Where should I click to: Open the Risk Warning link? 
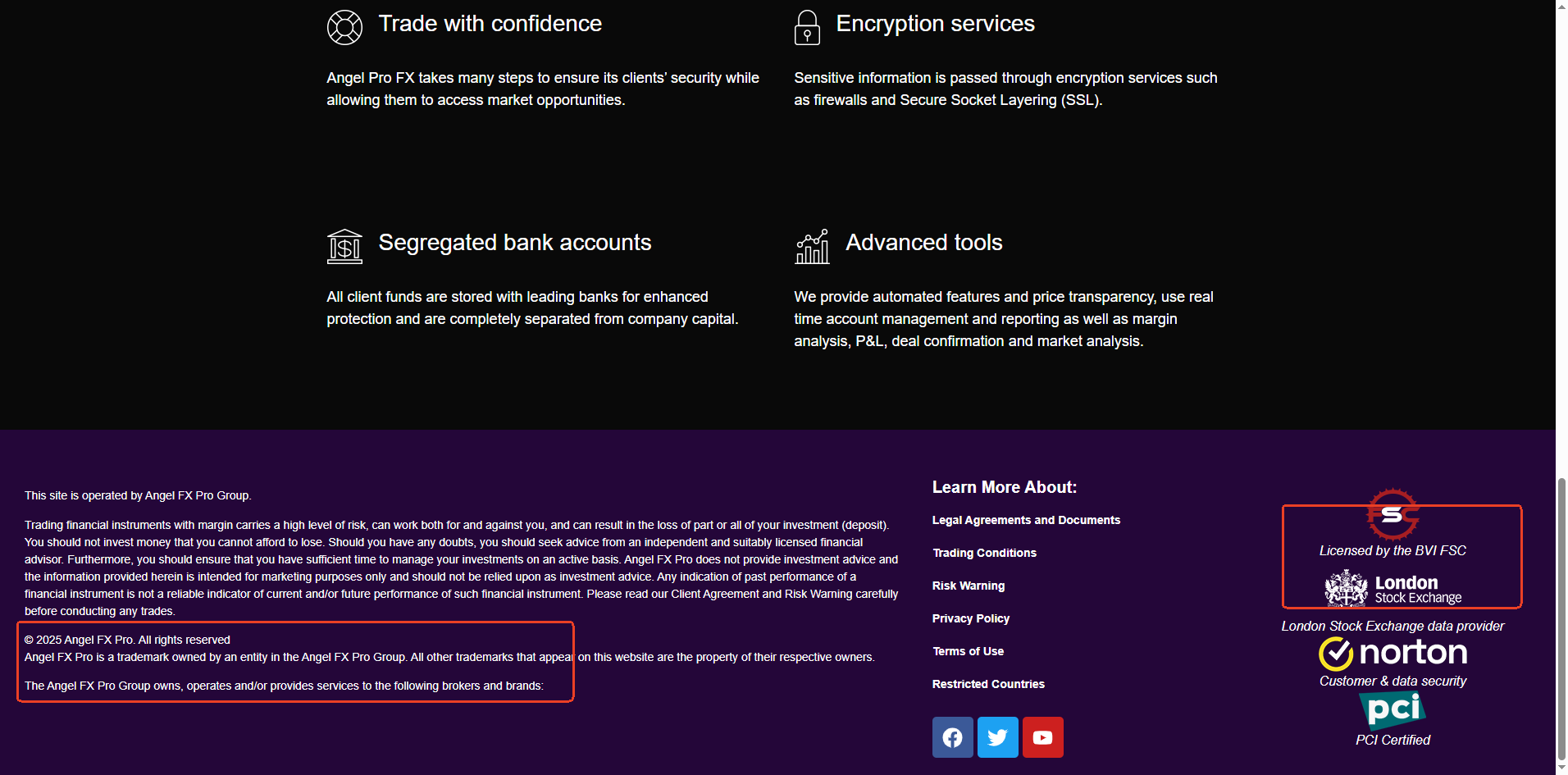click(969, 586)
